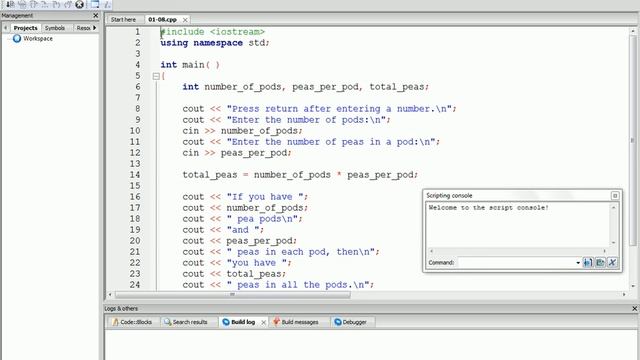Close the Build log tab

pyautogui.click(x=264, y=322)
